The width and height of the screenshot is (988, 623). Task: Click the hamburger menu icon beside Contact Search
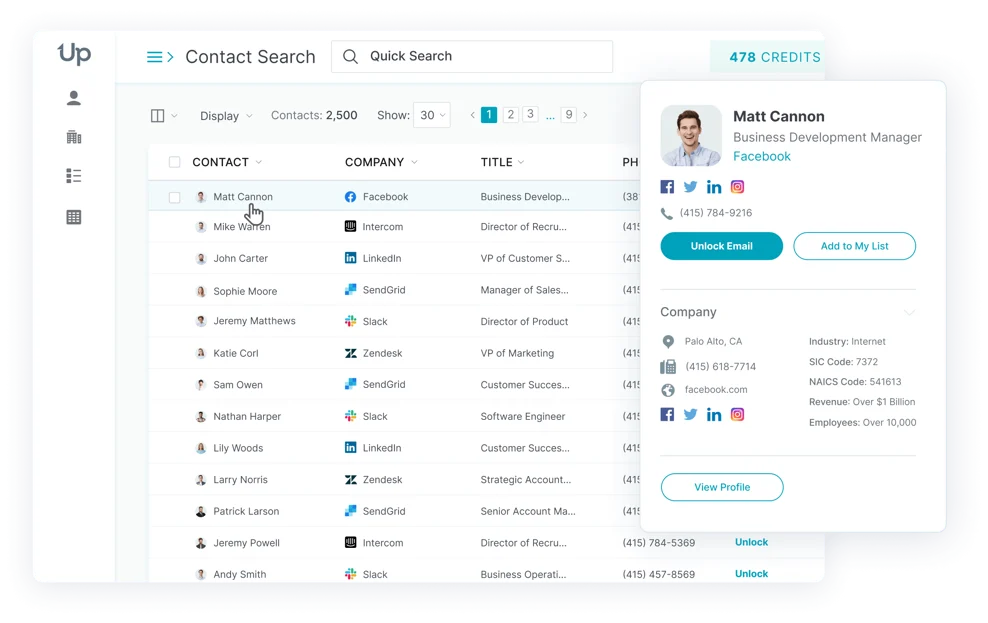tap(159, 57)
